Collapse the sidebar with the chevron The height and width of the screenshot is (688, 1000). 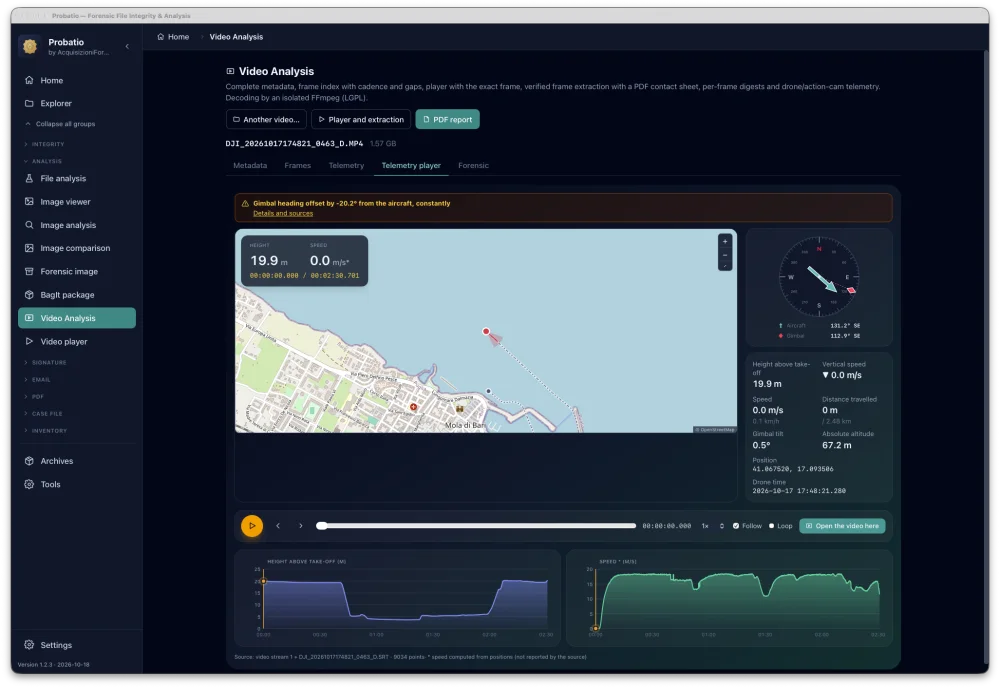(x=127, y=47)
